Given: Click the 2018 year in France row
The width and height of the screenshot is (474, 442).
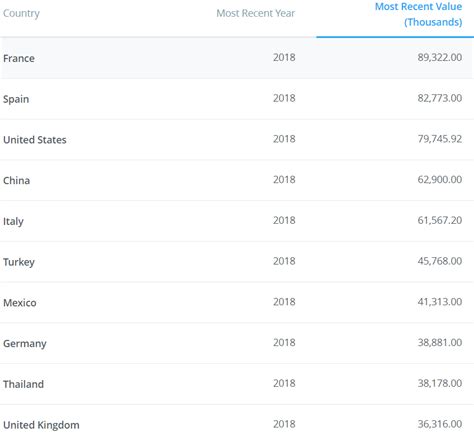Looking at the screenshot, I should [x=284, y=57].
